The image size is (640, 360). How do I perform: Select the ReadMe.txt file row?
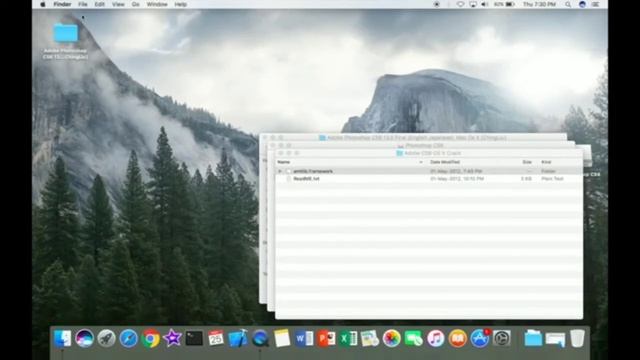pos(429,179)
